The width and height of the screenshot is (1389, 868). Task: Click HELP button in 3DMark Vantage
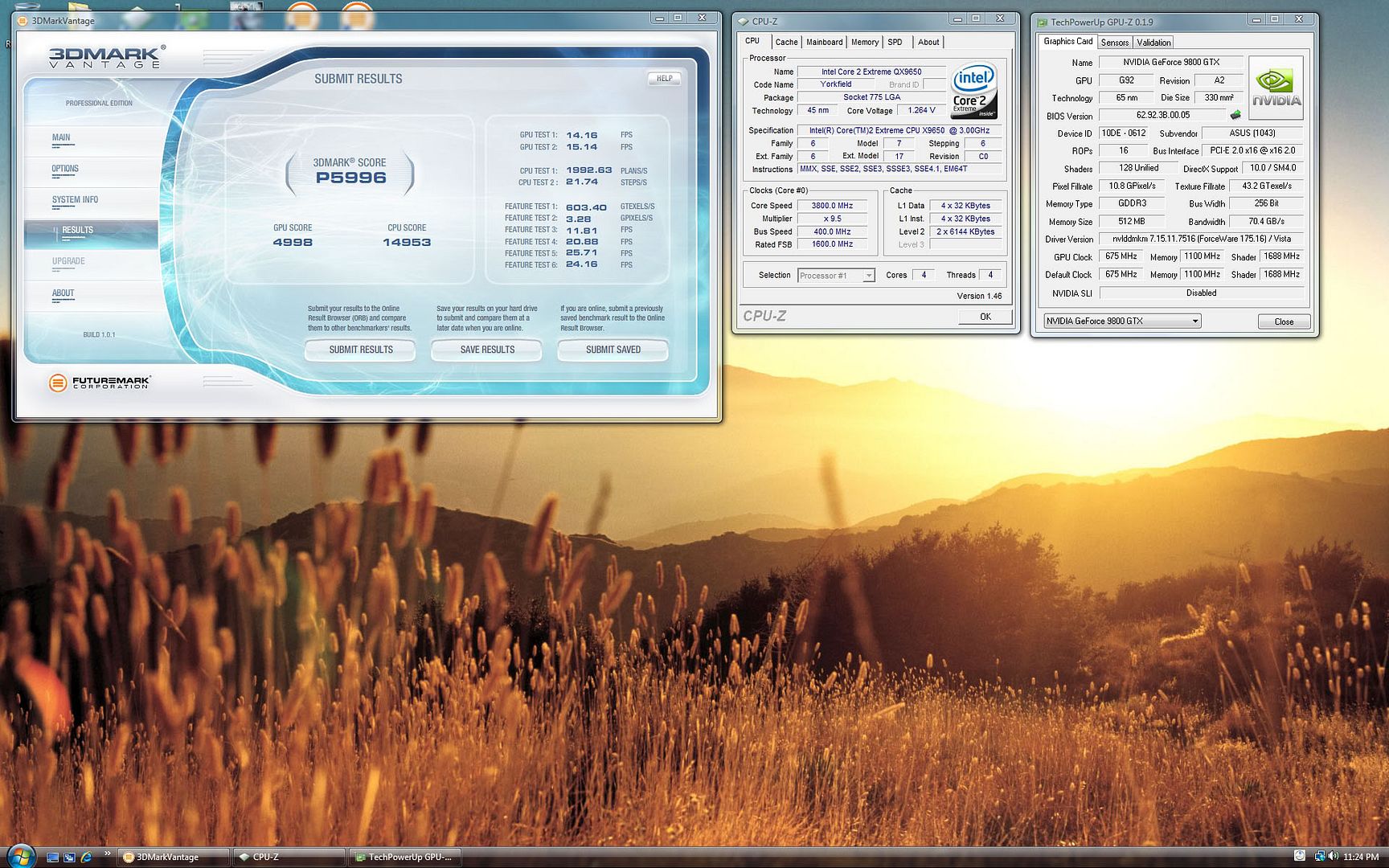(x=664, y=79)
